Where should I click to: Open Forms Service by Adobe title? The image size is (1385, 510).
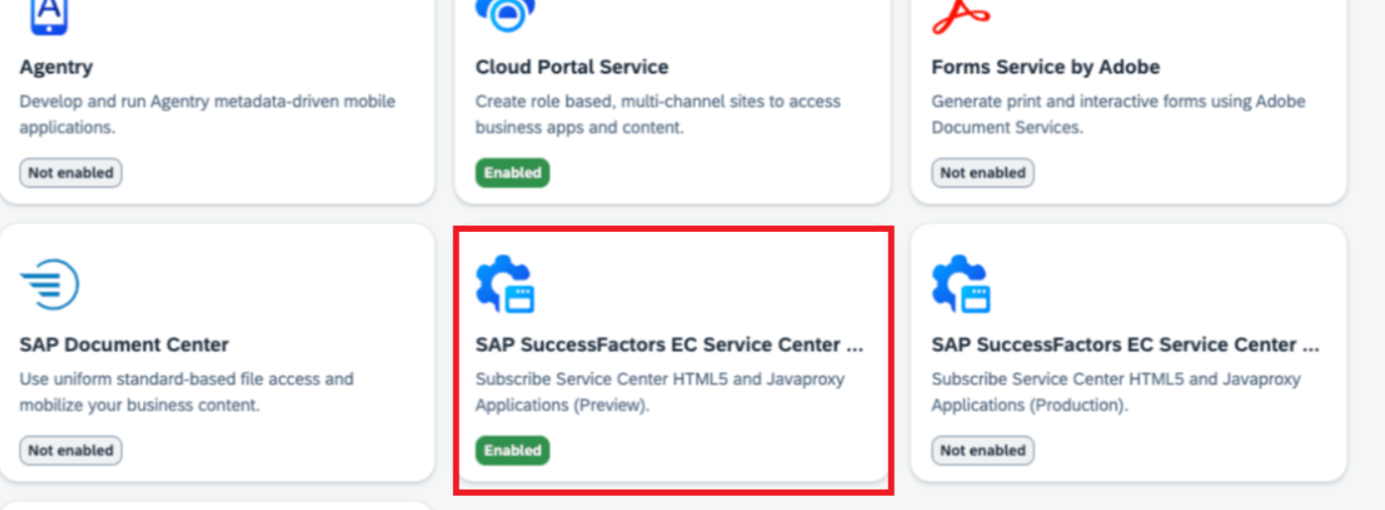click(x=1046, y=67)
